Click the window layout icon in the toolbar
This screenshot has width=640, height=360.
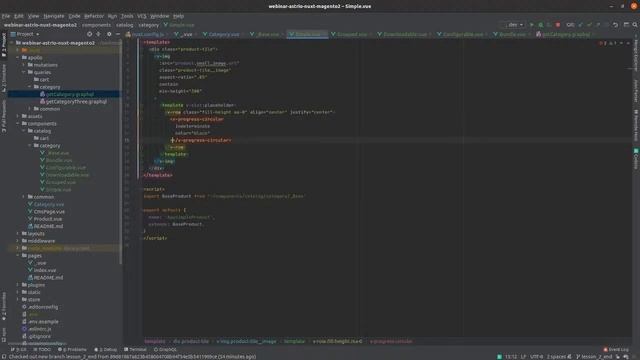626,25
